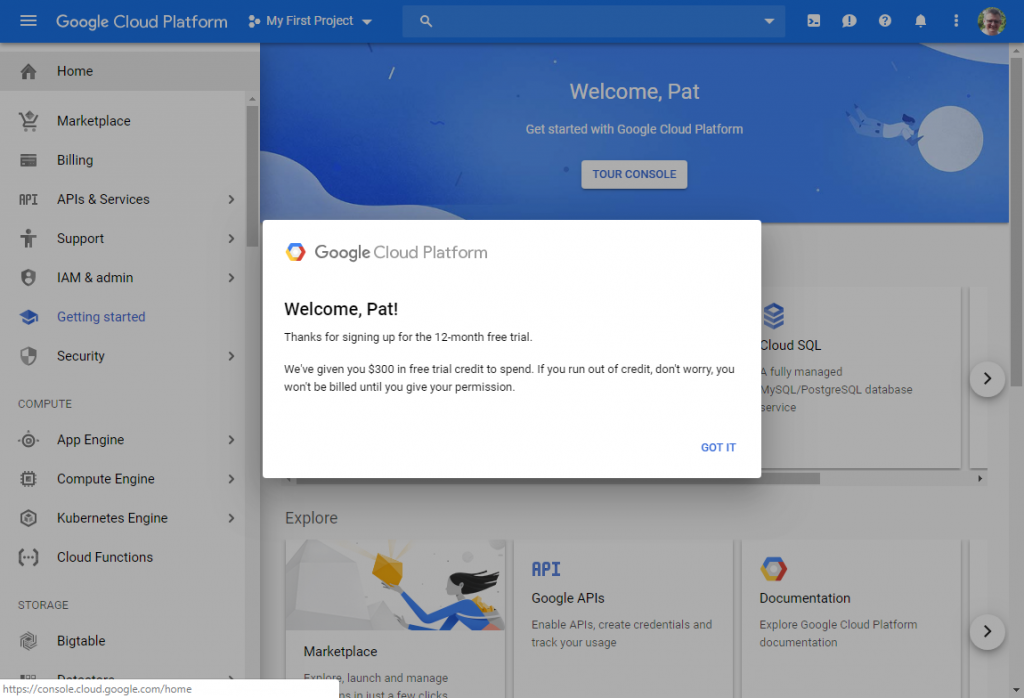Image resolution: width=1024 pixels, height=698 pixels.
Task: Open the Google APIs card
Action: (623, 618)
